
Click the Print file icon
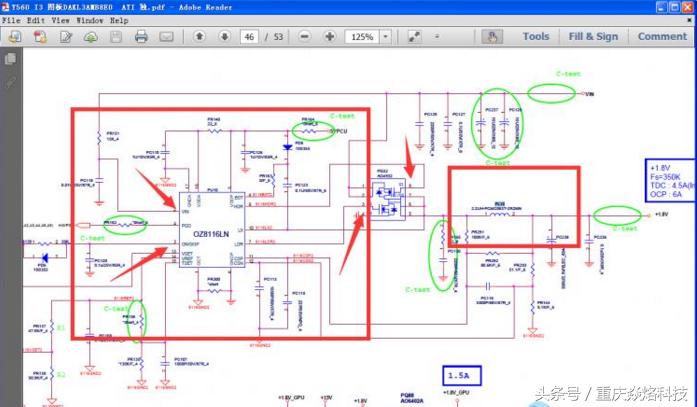pos(141,37)
